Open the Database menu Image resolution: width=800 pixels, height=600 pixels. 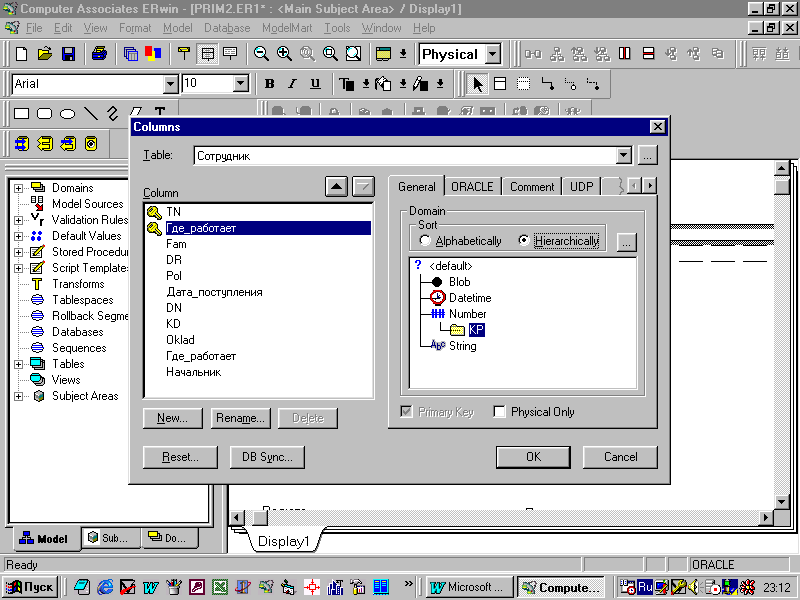227,28
